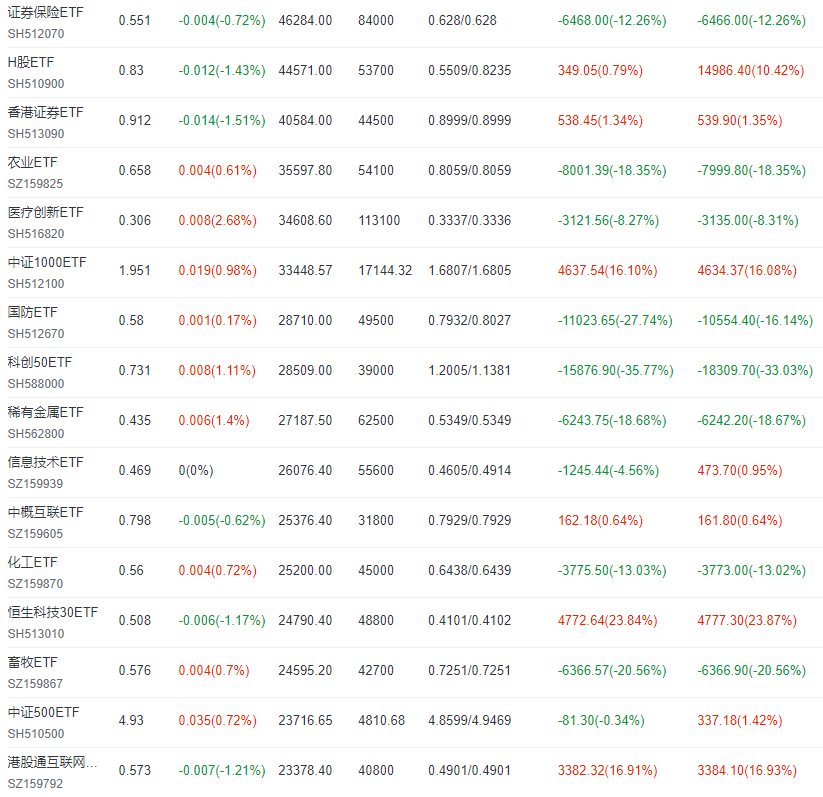Click quantity 17144.32 in 中证1000ETF row

(x=385, y=270)
